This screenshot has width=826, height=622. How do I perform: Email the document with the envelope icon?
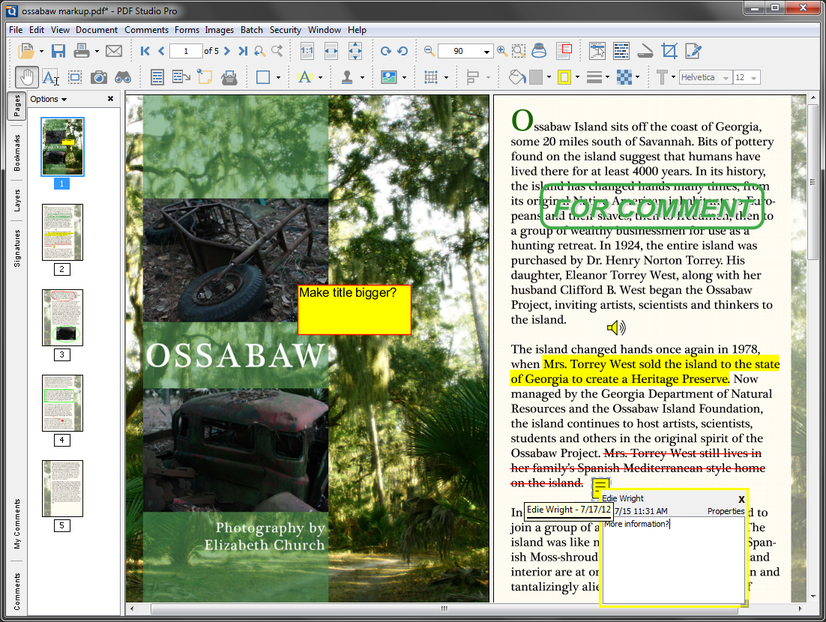point(114,51)
